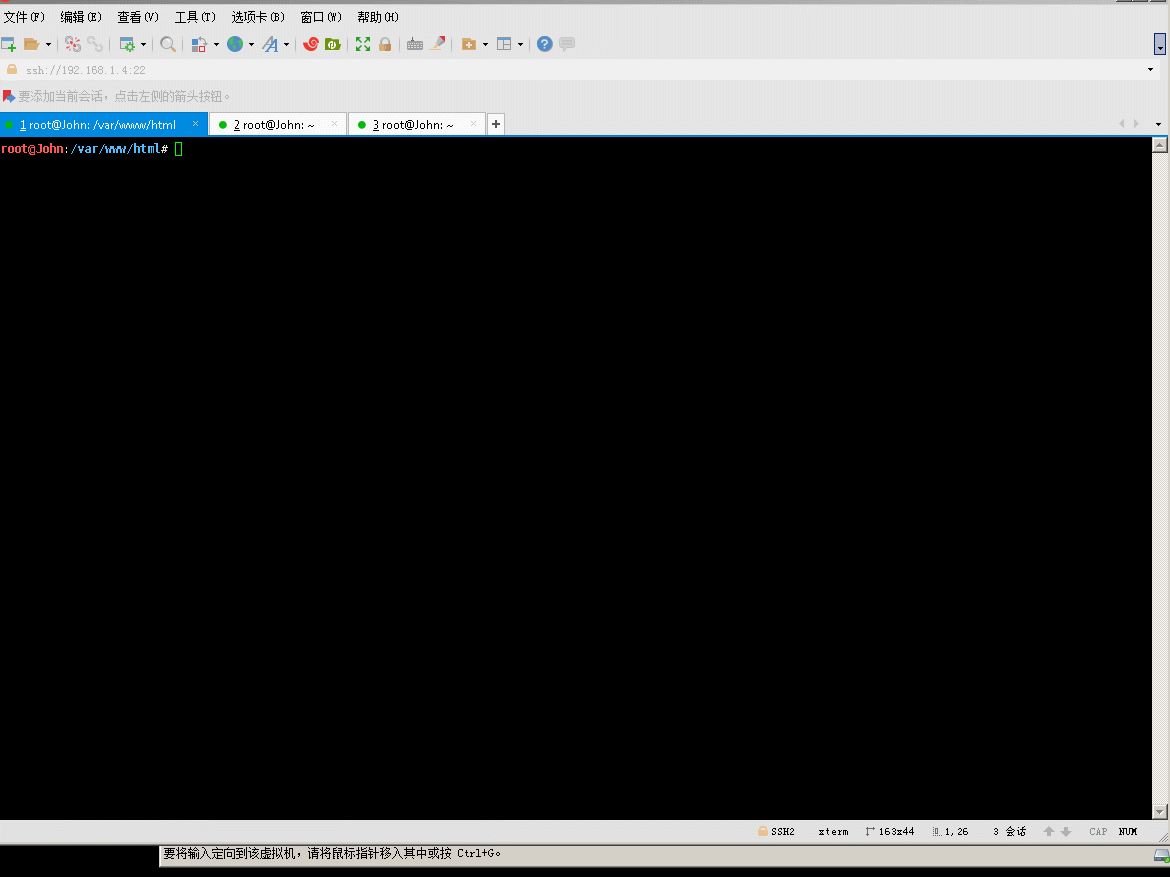Screen dimensions: 1170x877
Task: Click the terminal size 163x44 indicator
Action: (890, 831)
